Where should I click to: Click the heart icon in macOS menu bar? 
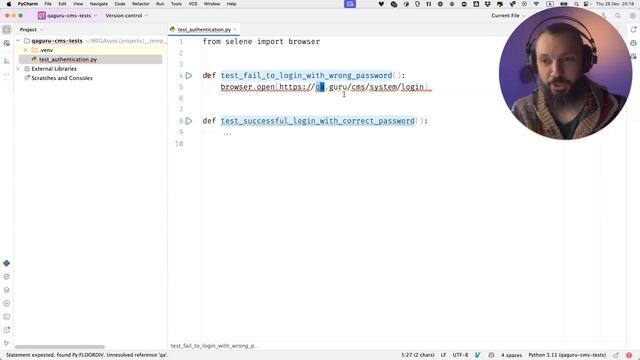pos(381,4)
